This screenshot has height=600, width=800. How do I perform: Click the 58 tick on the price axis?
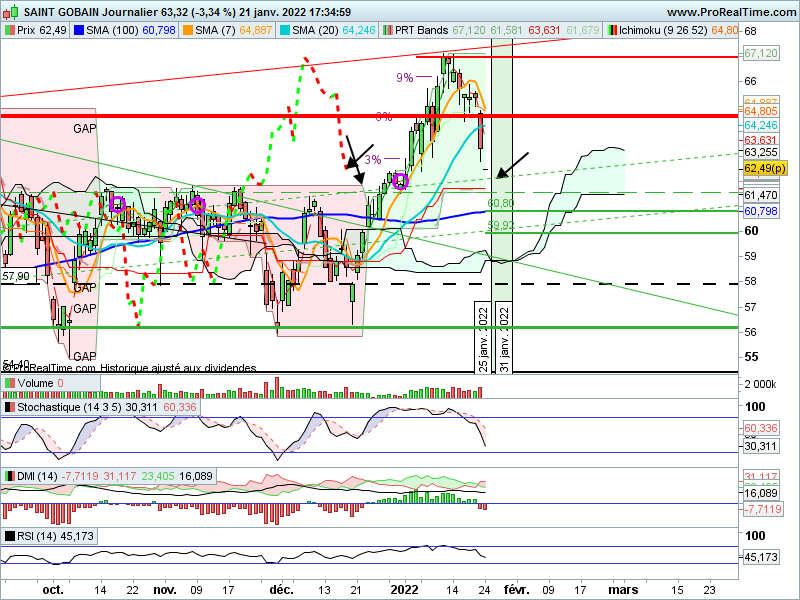click(750, 282)
